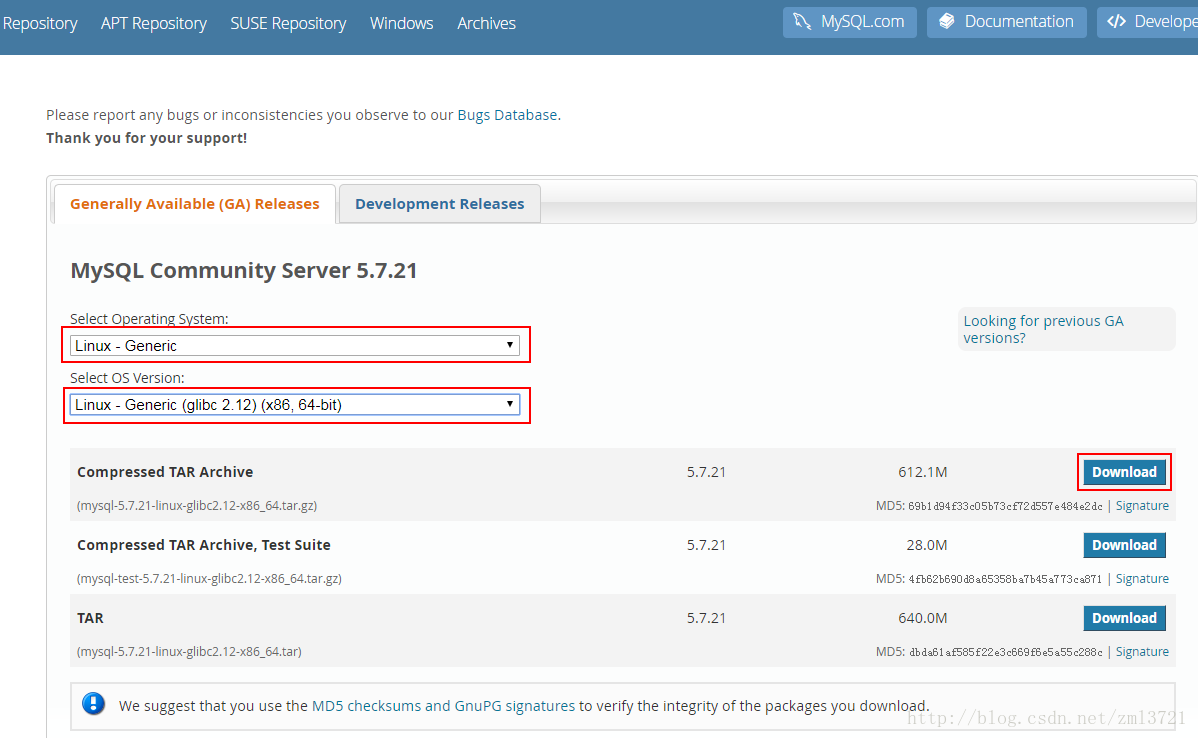Open the Select Operating System dropdown

click(x=295, y=345)
